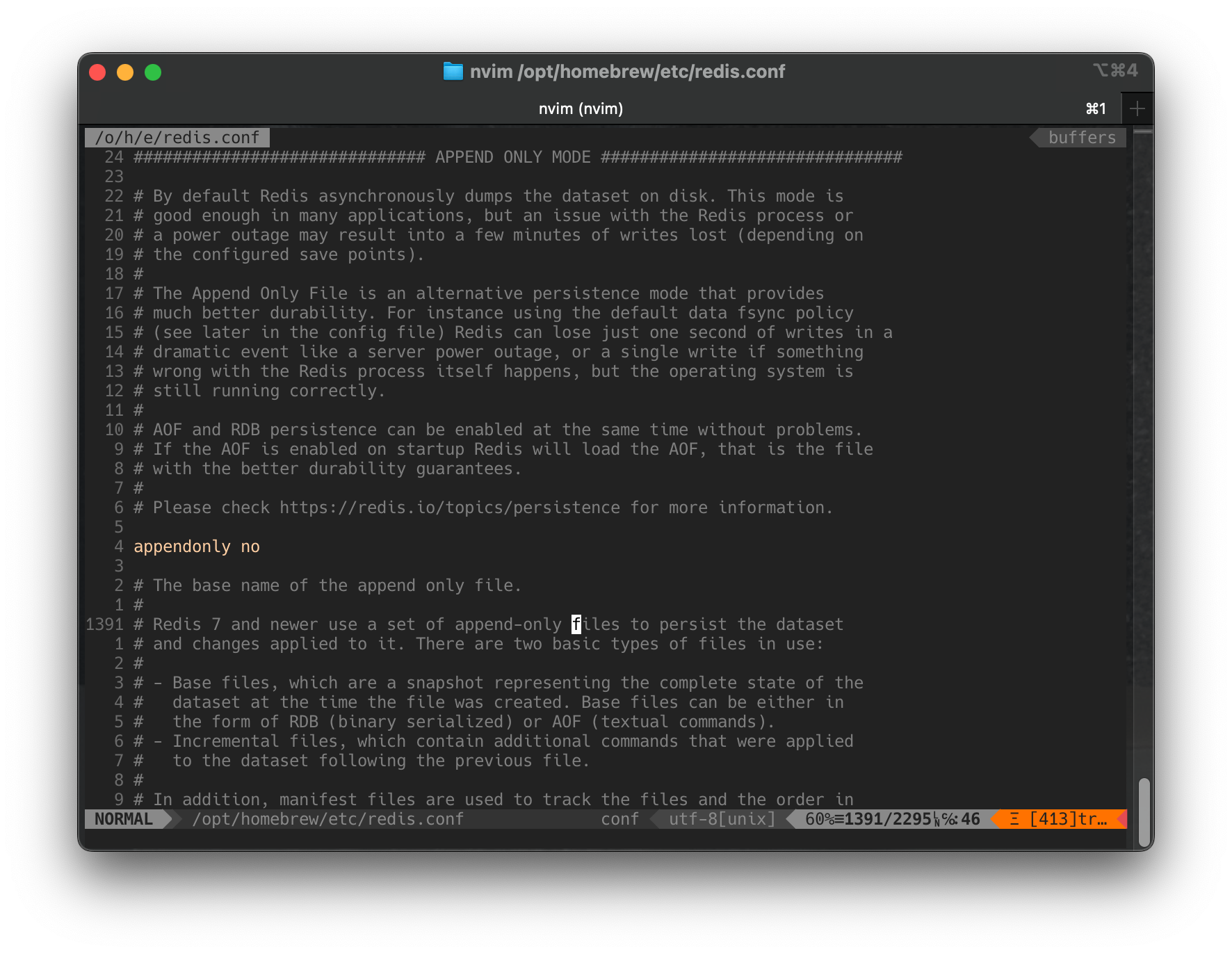1232x954 pixels.
Task: Select the nvim (nvim) terminal tab
Action: pos(581,108)
